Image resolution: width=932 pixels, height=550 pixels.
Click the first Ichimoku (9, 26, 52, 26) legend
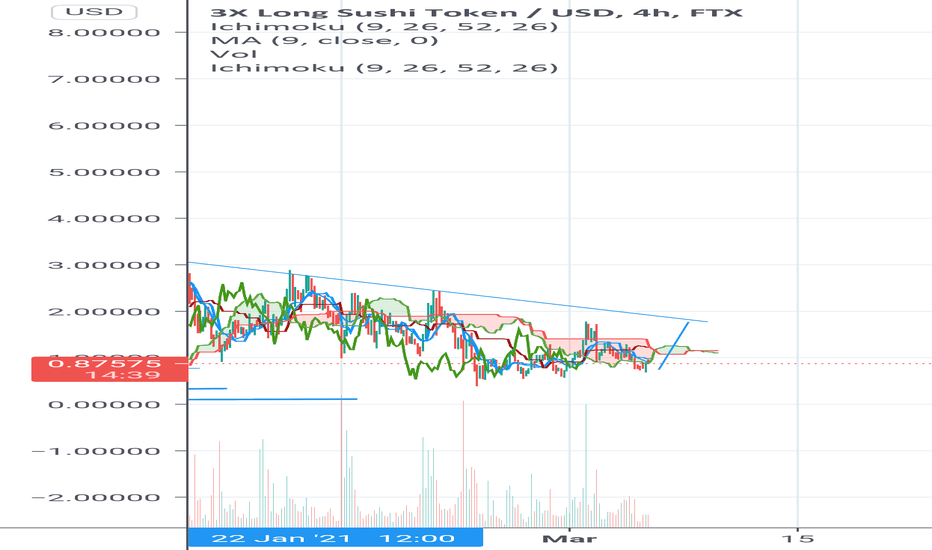(384, 26)
